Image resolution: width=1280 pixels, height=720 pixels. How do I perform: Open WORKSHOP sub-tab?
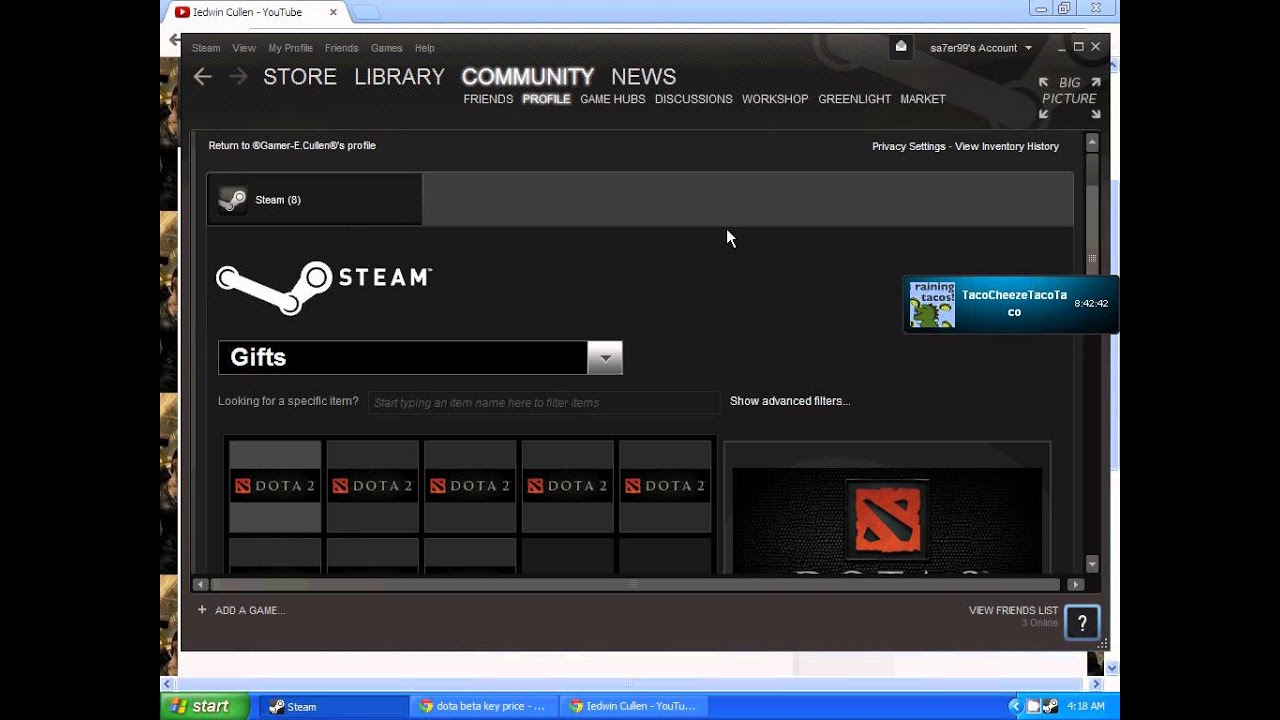coord(775,99)
